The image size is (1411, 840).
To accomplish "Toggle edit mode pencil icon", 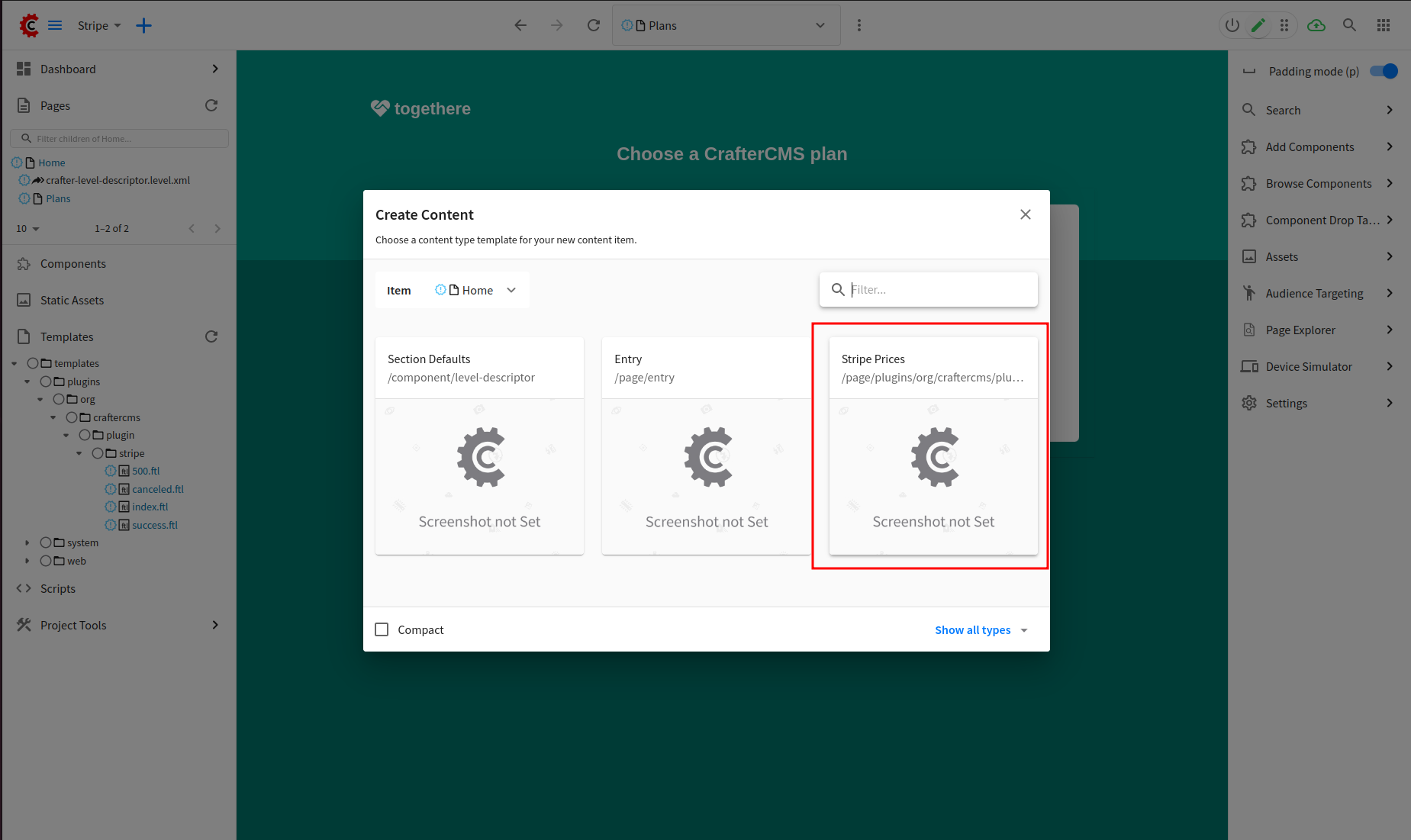I will pyautogui.click(x=1258, y=25).
